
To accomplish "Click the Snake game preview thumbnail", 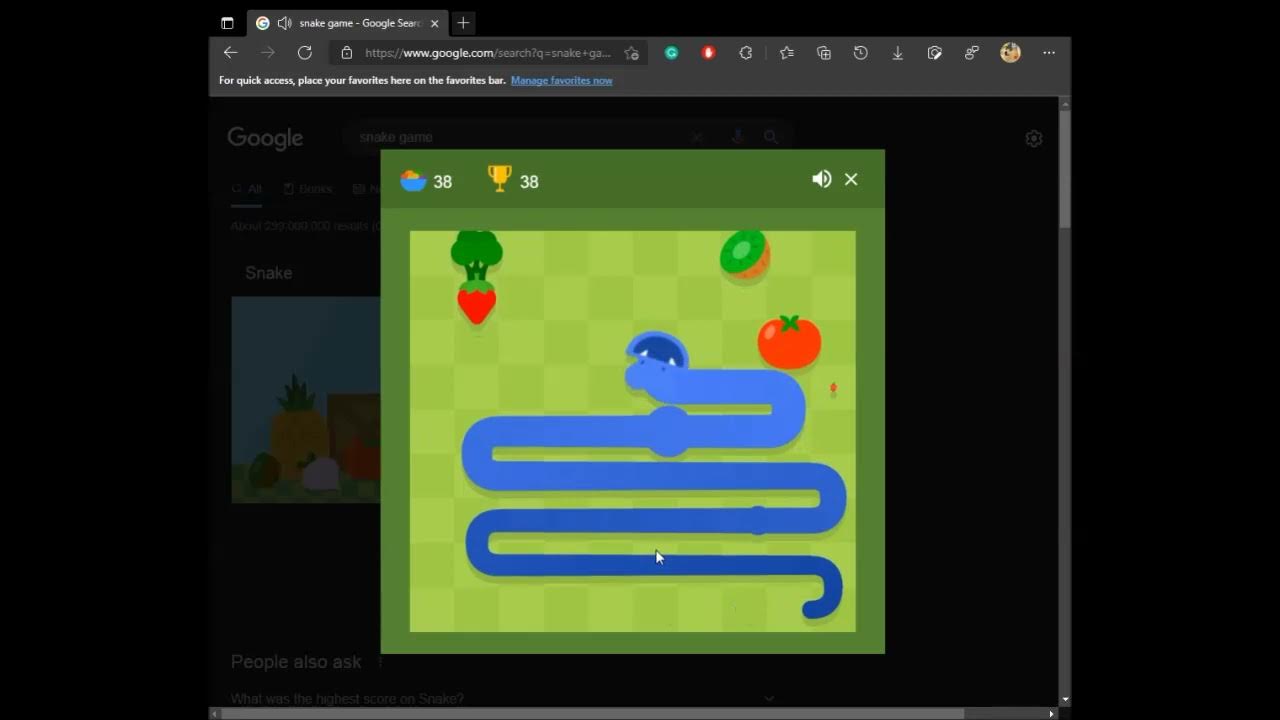I will coord(306,399).
